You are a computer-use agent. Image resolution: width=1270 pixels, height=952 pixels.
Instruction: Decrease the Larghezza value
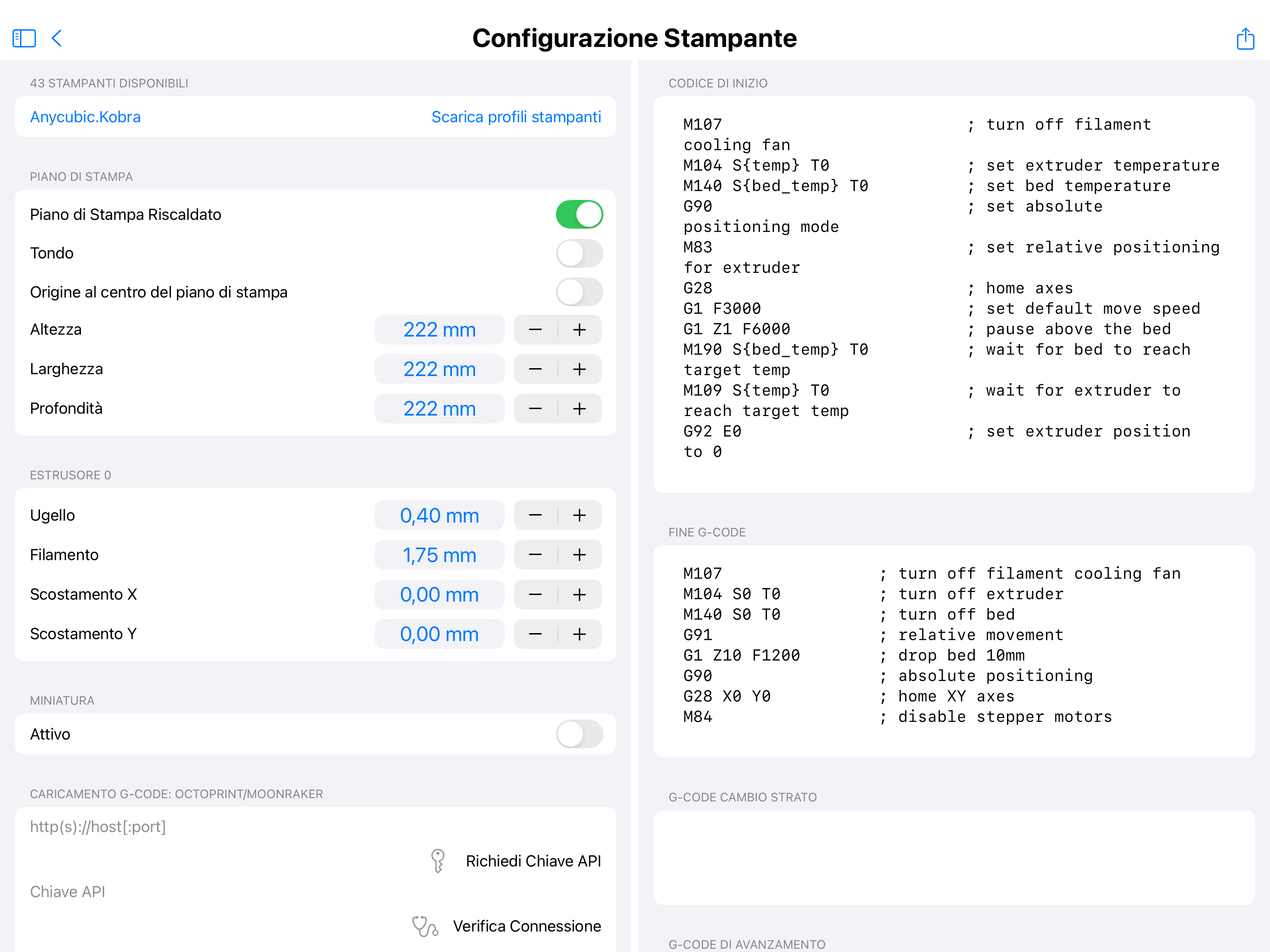(535, 369)
